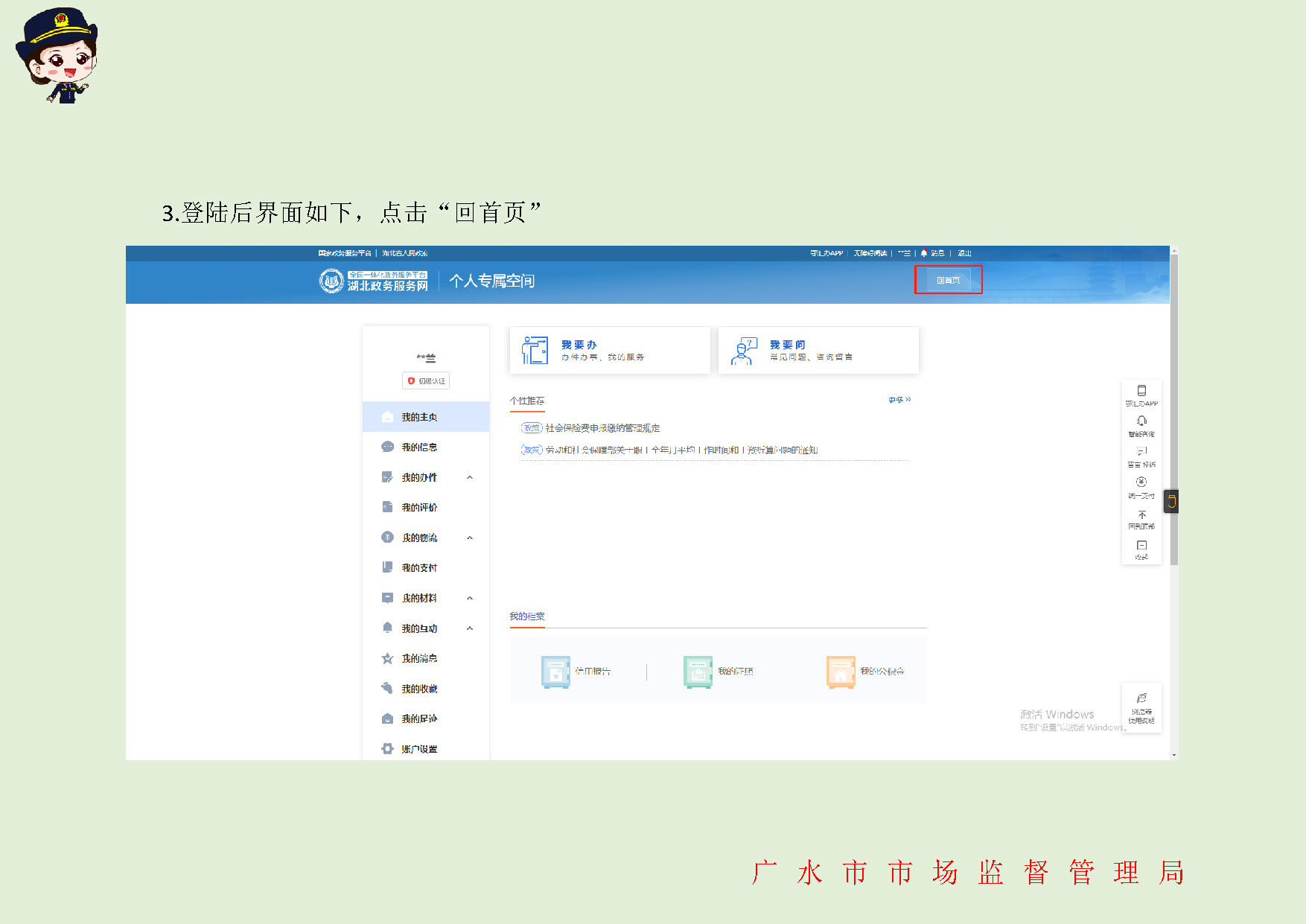Viewport: 1306px width, 924px height.
Task: Click 更多 » beside 个性推荐
Action: (x=899, y=400)
